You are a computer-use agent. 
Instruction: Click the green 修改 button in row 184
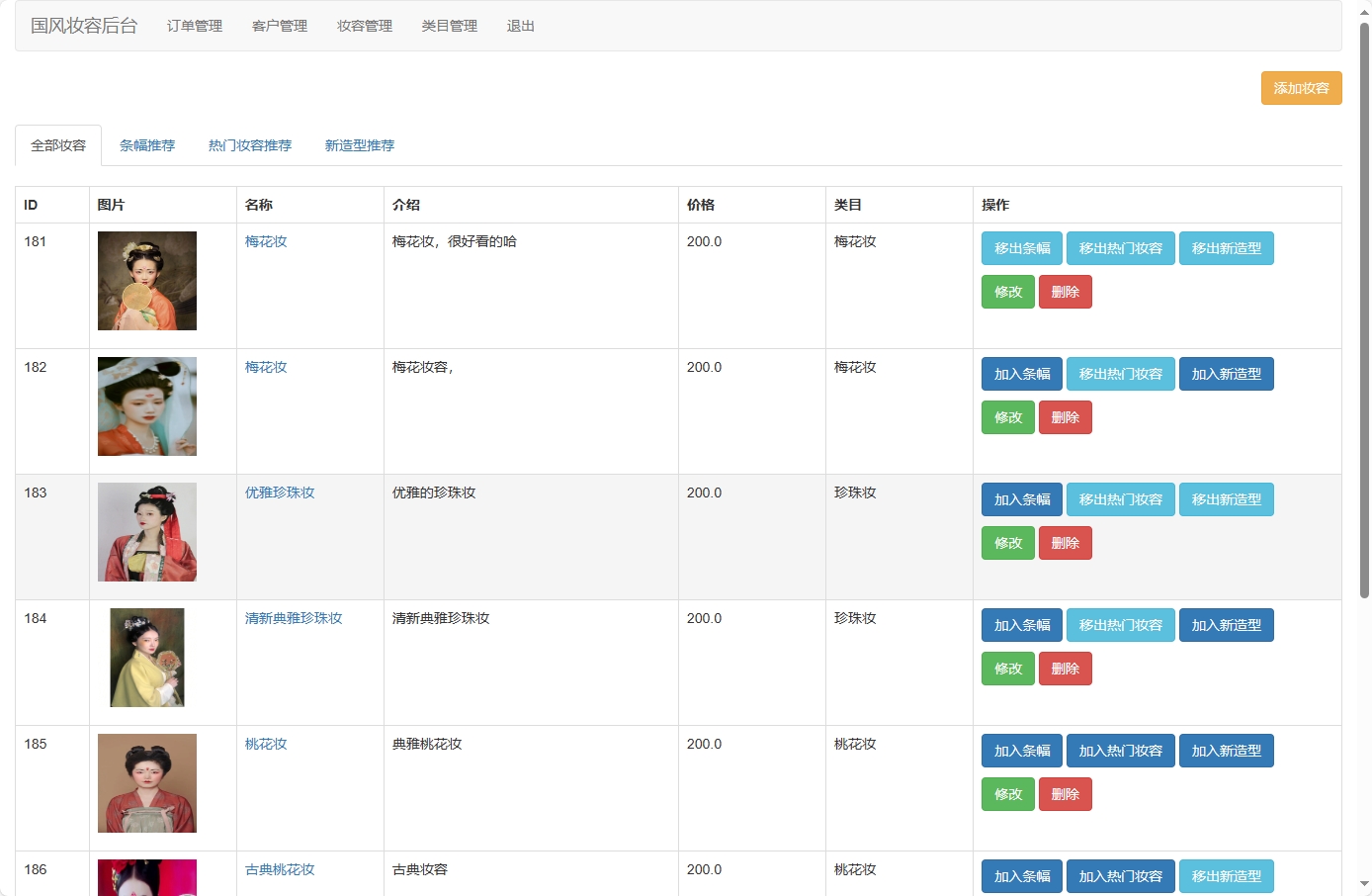[1007, 669]
